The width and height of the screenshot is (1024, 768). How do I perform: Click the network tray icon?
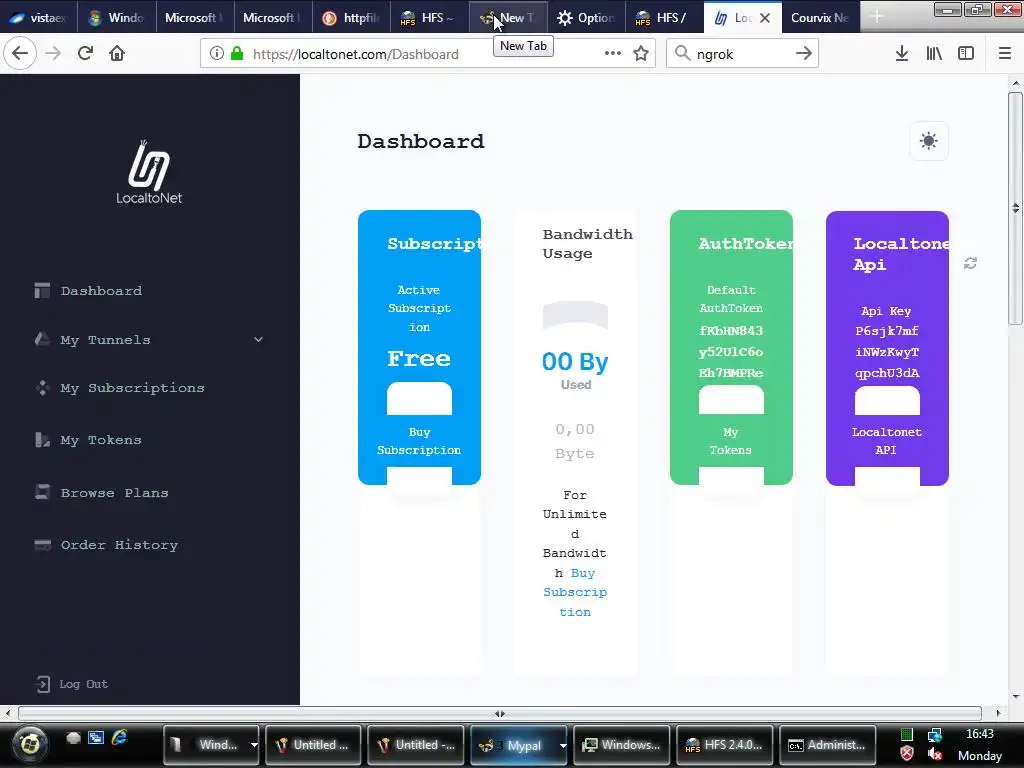[x=935, y=735]
